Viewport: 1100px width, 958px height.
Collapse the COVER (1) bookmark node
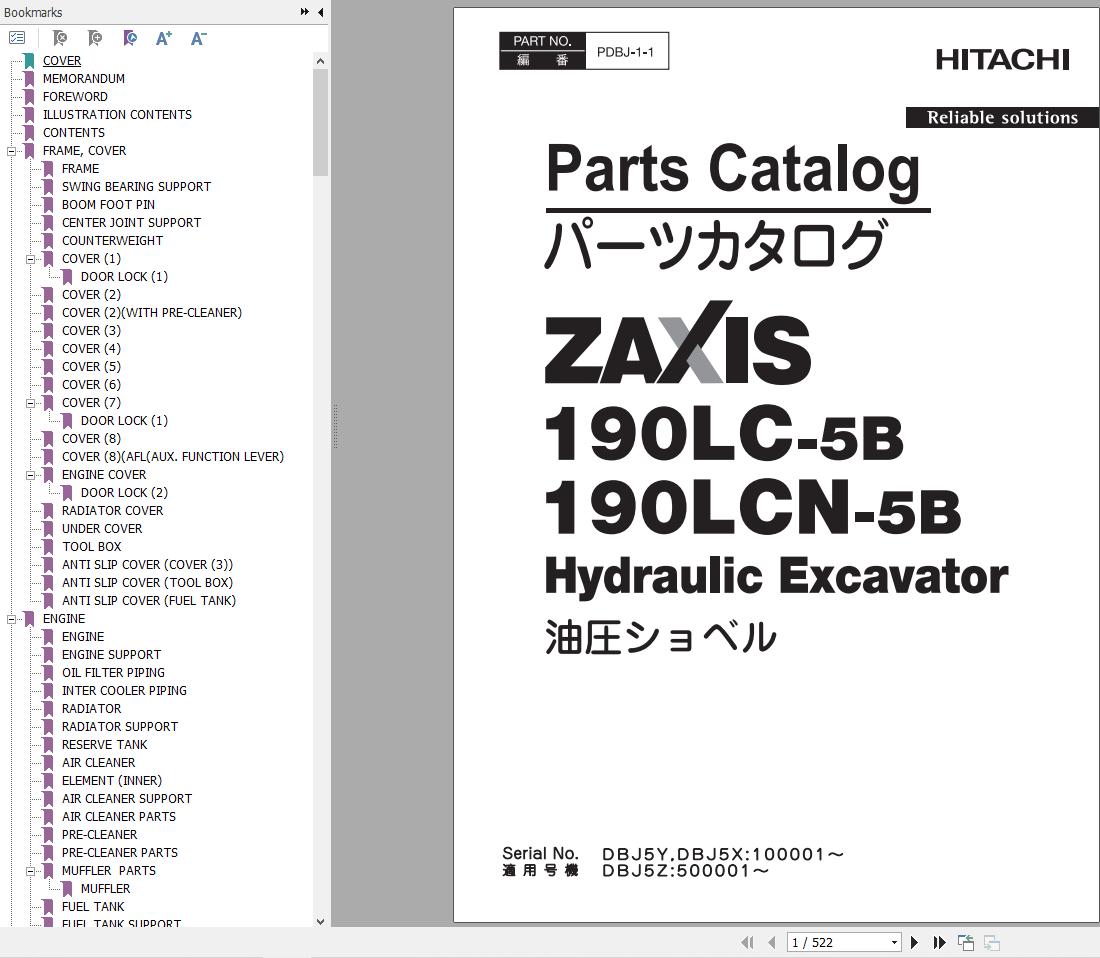[30, 259]
